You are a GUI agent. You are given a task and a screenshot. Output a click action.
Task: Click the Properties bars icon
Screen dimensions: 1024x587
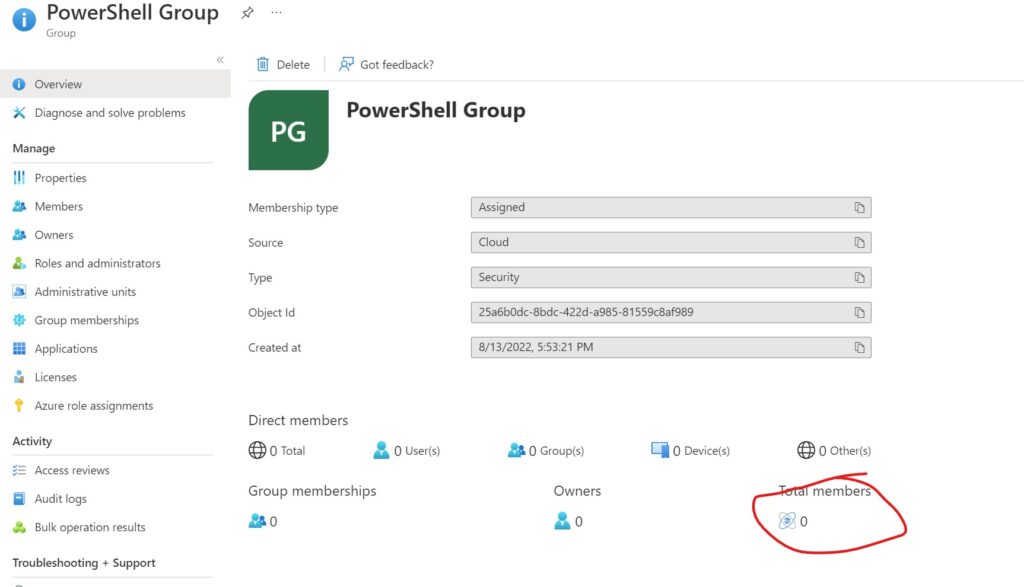click(x=19, y=178)
